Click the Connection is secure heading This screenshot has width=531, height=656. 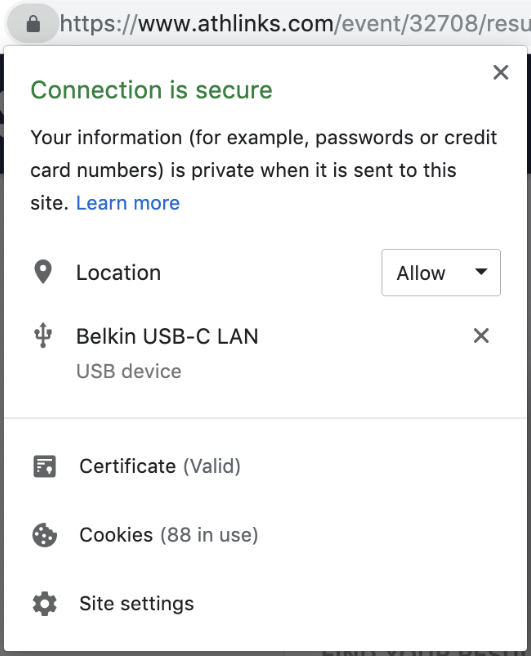click(151, 90)
